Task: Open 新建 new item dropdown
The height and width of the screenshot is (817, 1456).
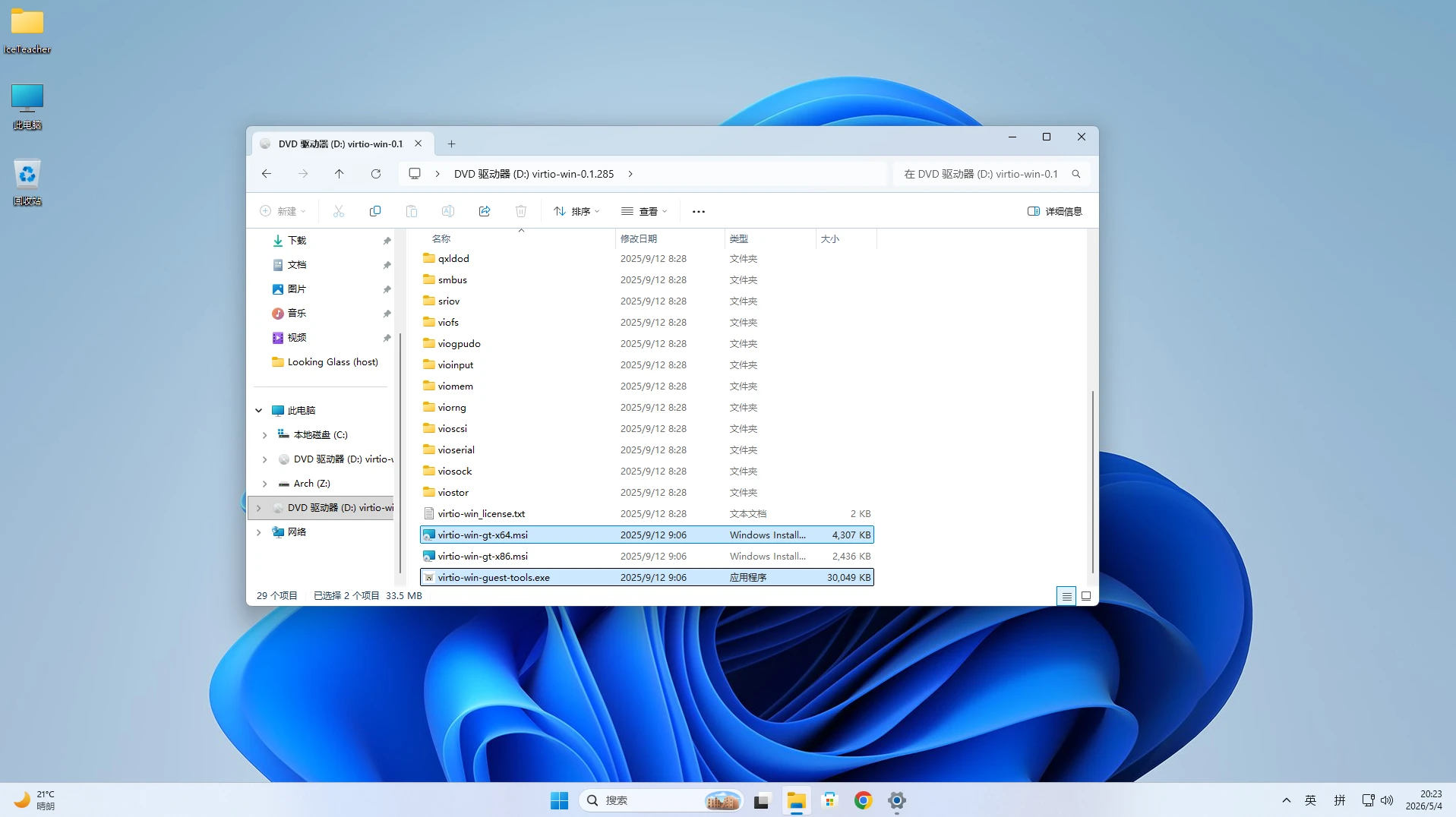Action: tap(283, 211)
